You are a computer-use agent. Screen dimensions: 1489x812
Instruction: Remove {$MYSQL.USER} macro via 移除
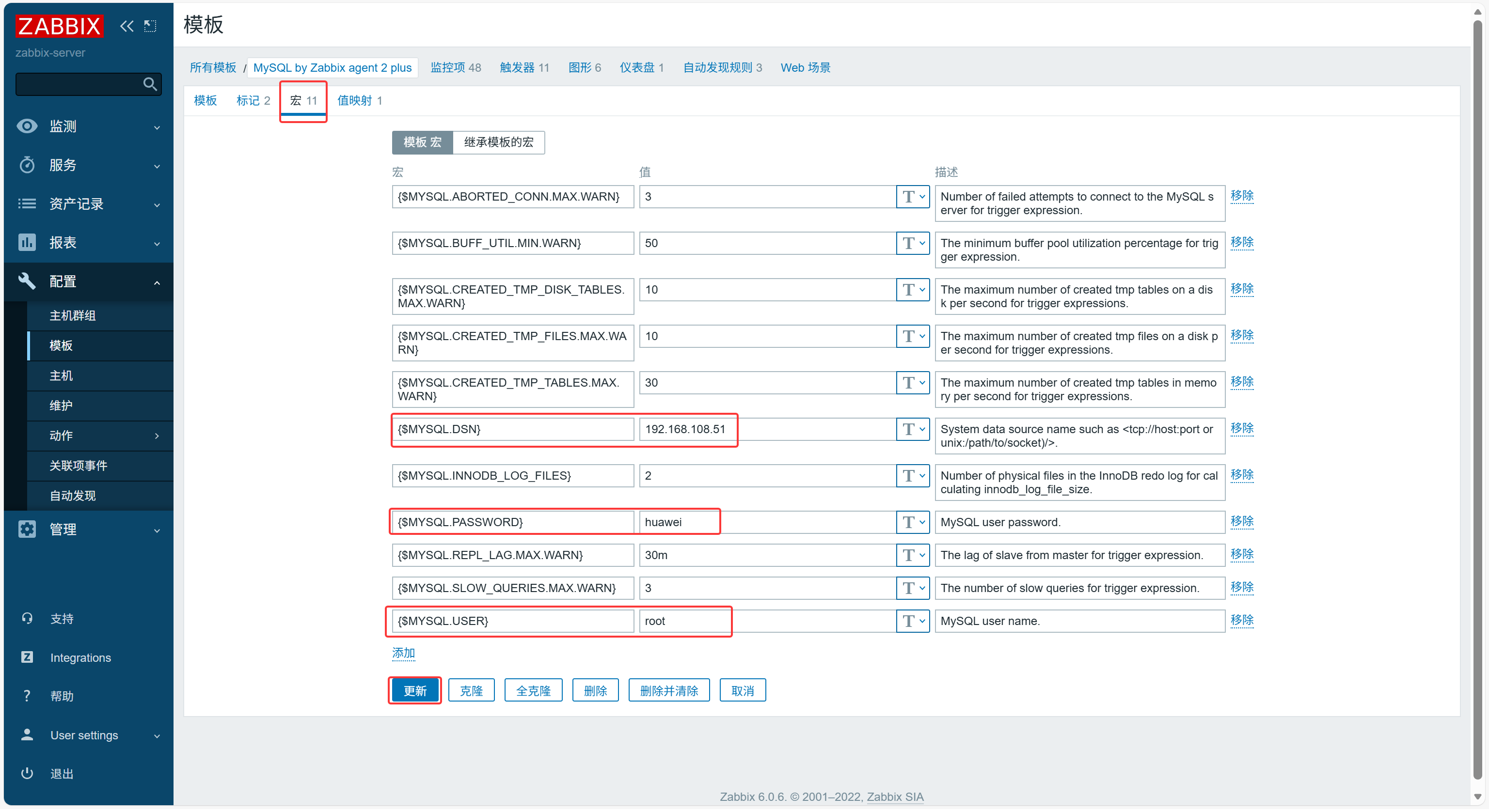tap(1242, 620)
